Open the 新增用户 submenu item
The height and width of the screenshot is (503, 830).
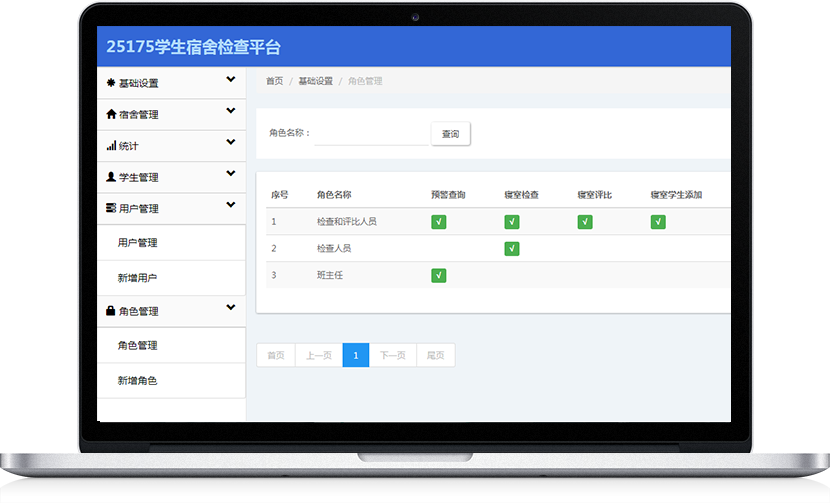[137, 277]
